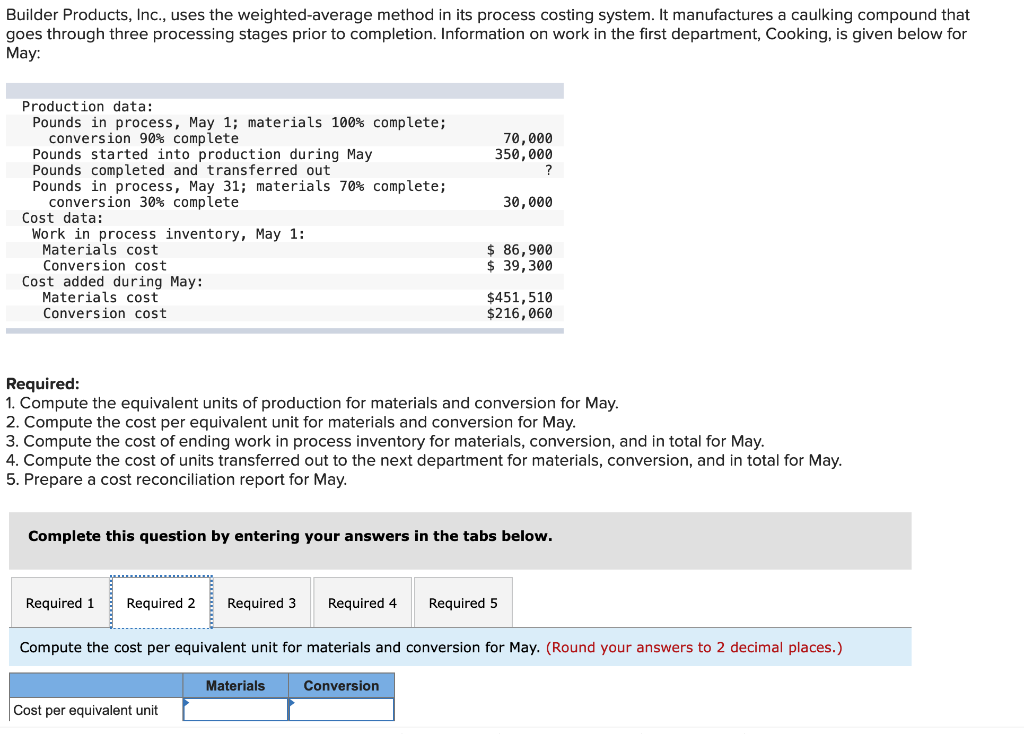Click requirement 3 about ending work in process
This screenshot has width=1024, height=734.
pyautogui.click(x=385, y=441)
